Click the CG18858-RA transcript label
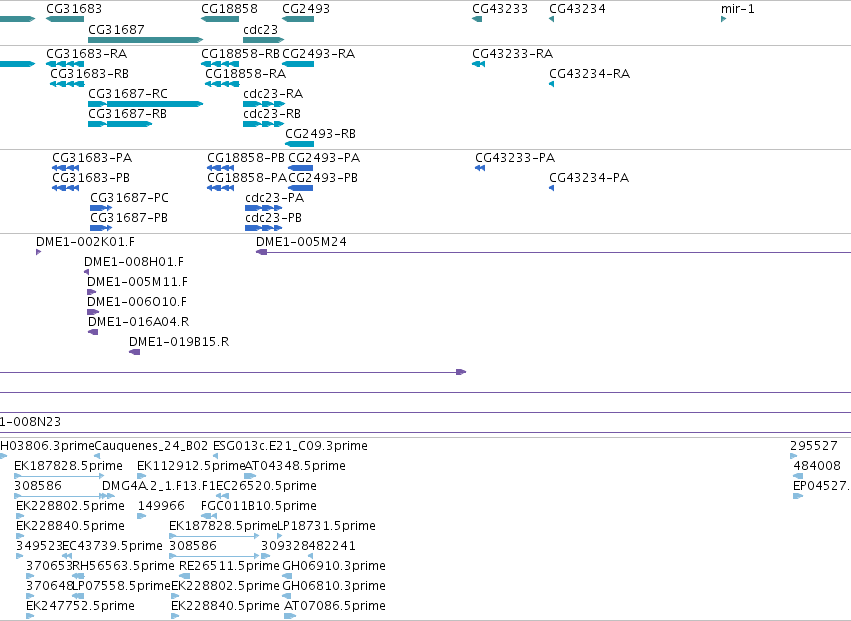 pyautogui.click(x=246, y=74)
